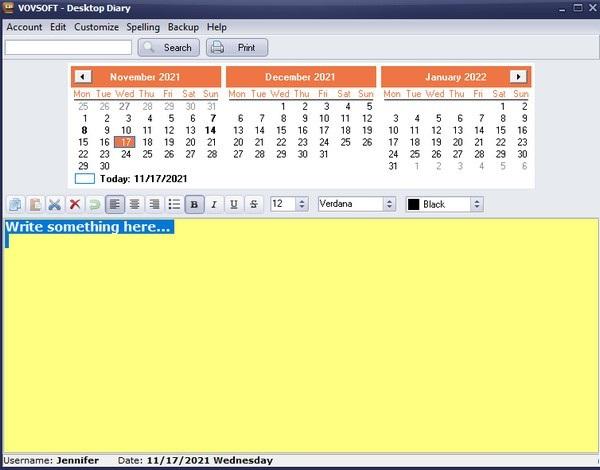The image size is (600, 470).
Task: Click the Copy icon in formatting toolbar
Action: coord(14,204)
